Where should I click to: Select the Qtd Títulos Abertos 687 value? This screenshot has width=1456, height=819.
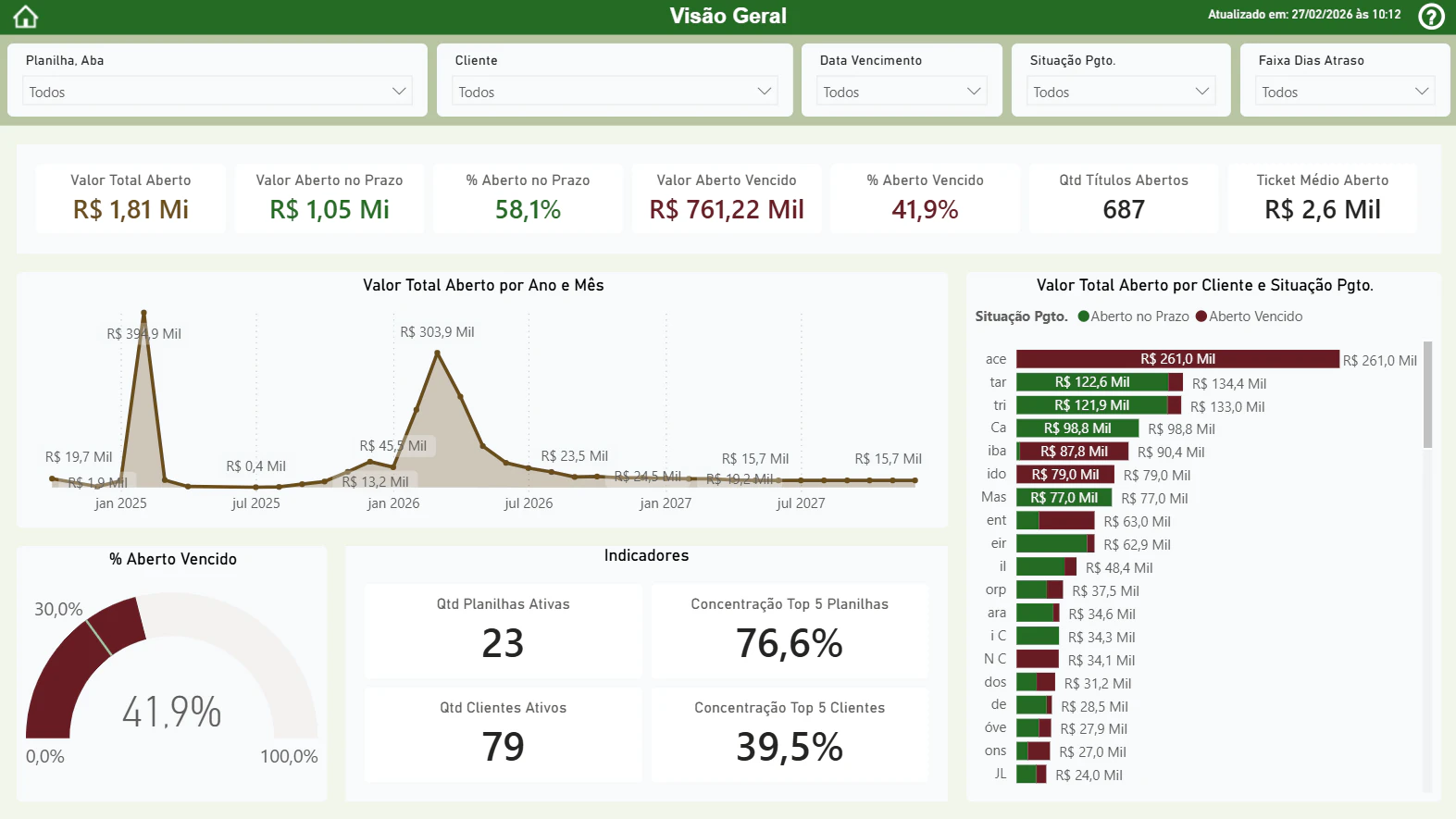coord(1124,210)
